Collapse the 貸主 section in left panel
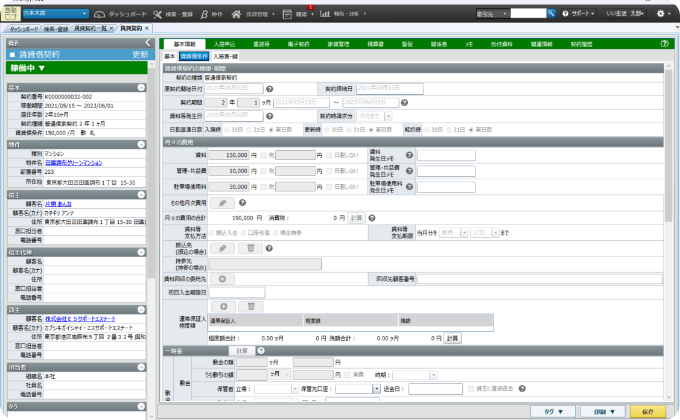 [x=141, y=310]
